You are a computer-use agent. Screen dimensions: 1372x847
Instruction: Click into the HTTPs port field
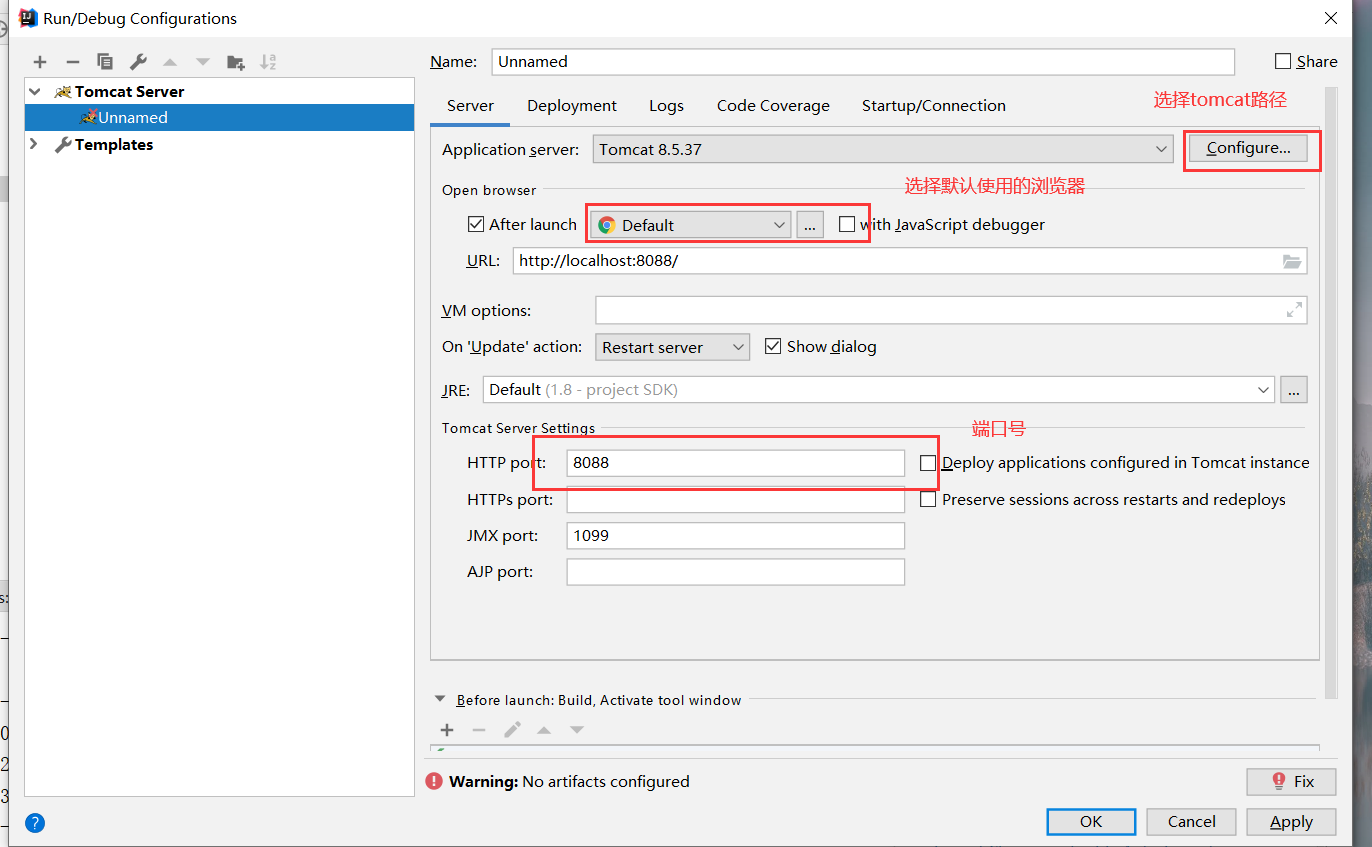(736, 499)
